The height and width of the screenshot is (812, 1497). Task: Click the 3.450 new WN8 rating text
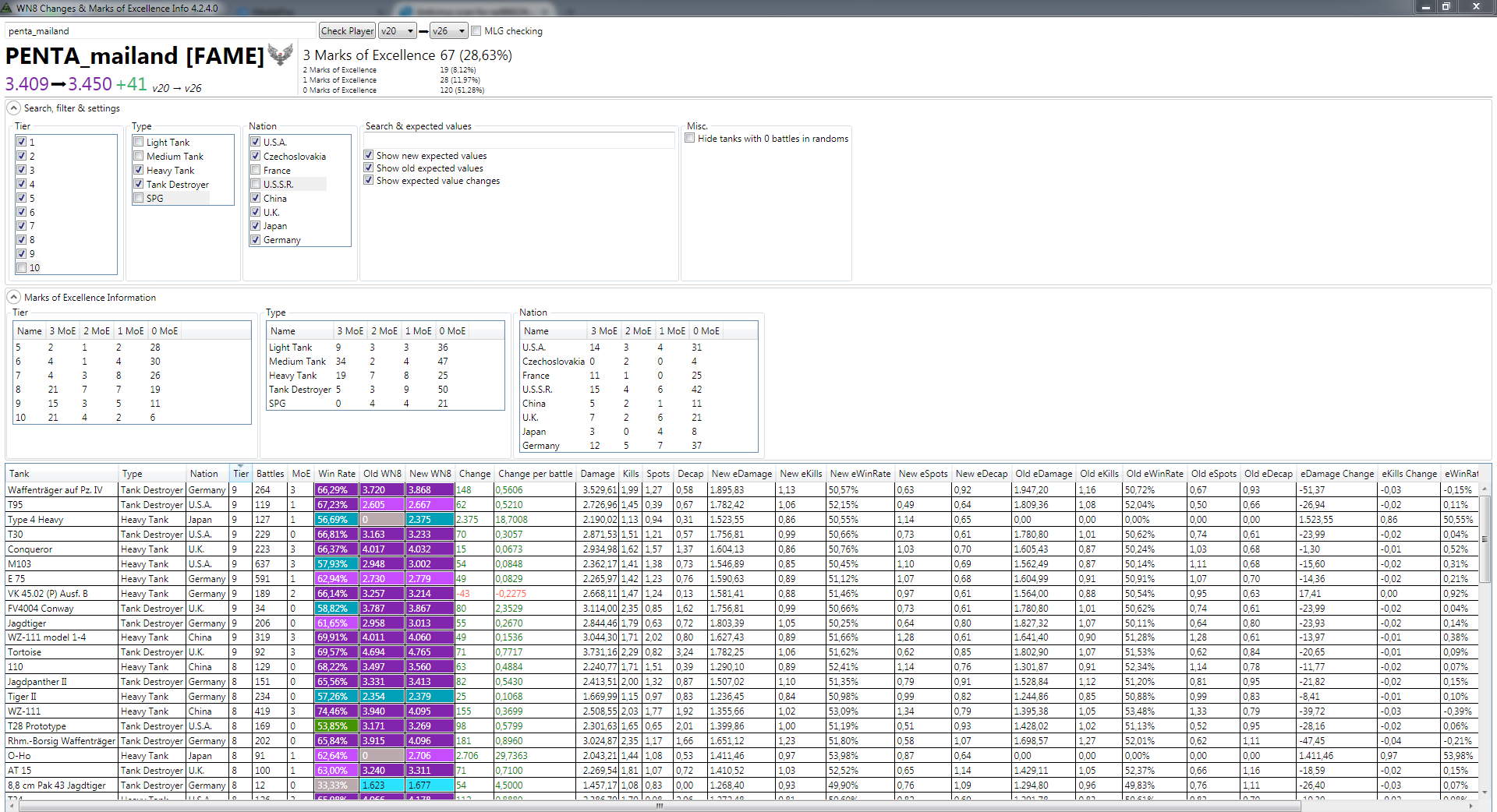point(90,84)
